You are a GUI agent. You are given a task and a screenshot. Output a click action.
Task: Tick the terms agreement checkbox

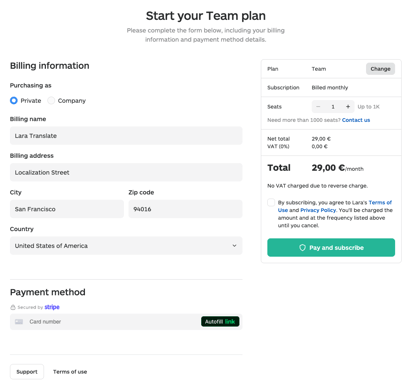271,202
